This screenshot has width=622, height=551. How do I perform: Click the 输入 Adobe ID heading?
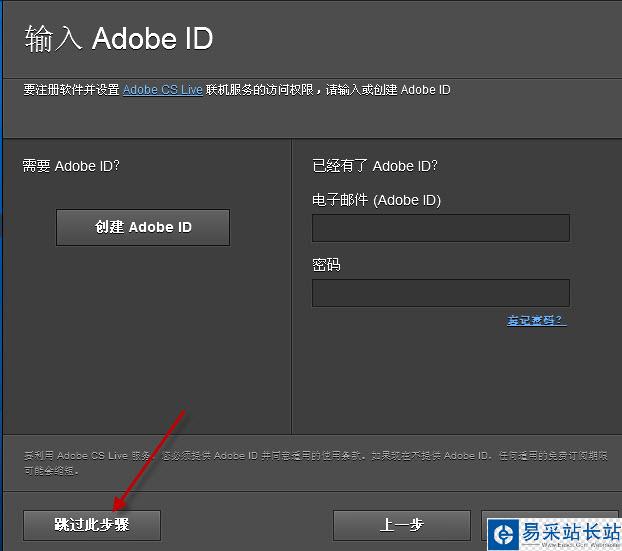(118, 40)
